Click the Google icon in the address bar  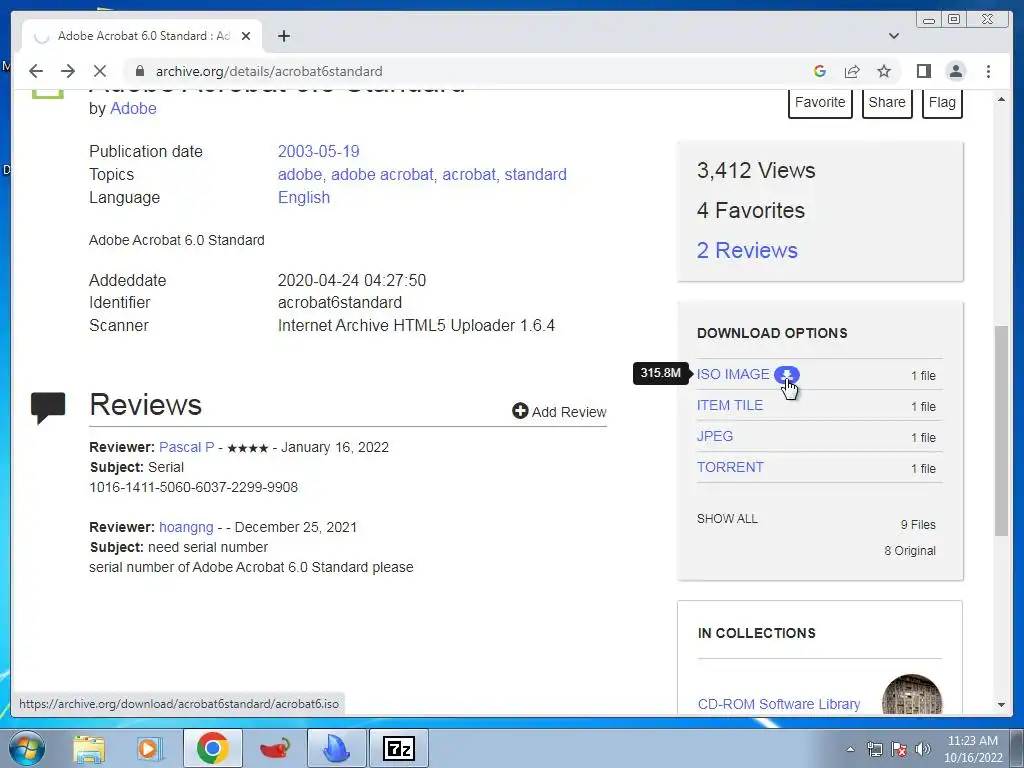820,71
